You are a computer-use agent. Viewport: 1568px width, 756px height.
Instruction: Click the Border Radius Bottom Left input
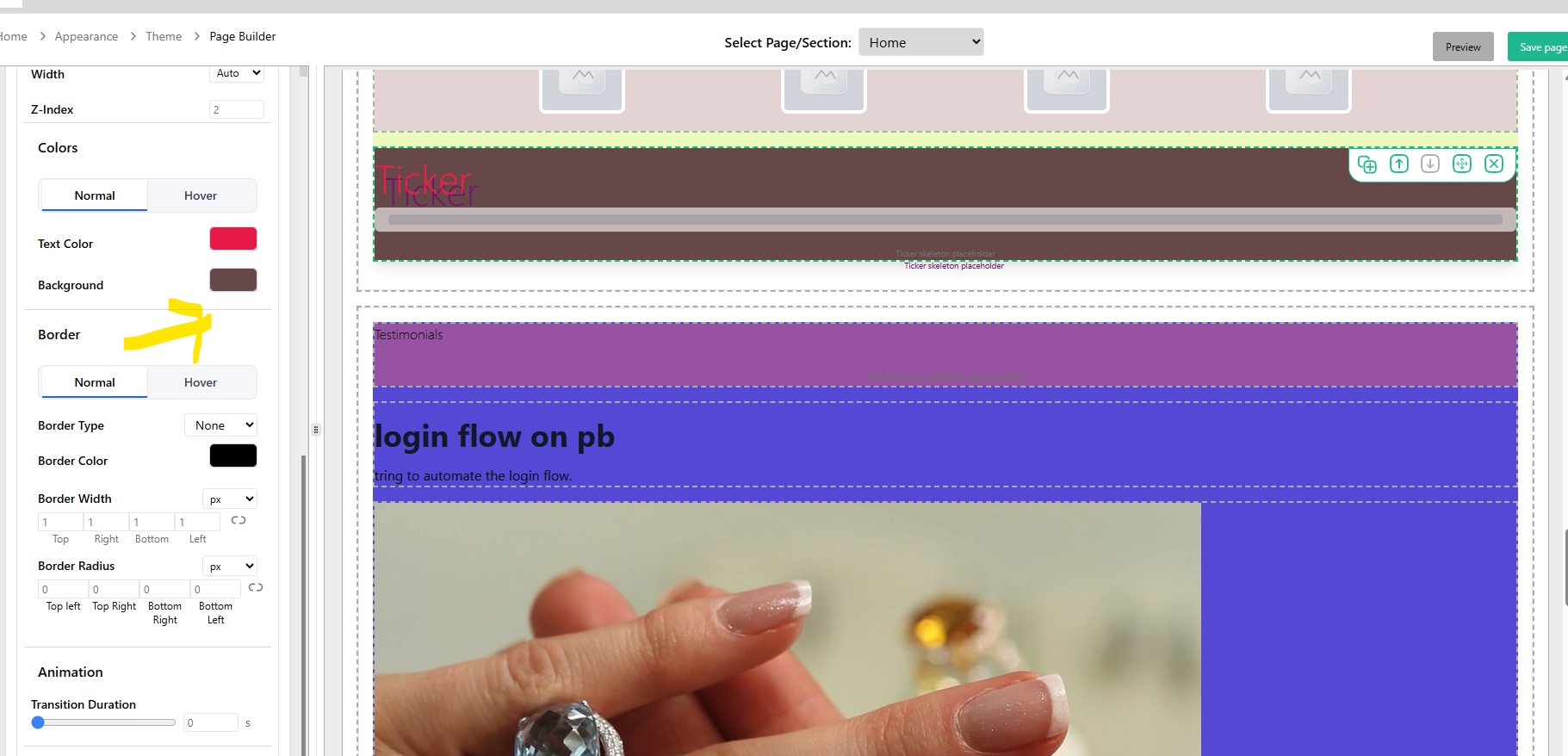[x=215, y=589]
